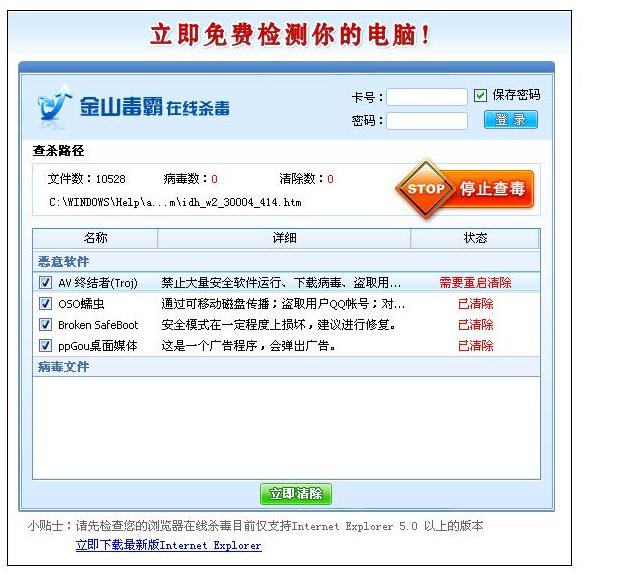The height and width of the screenshot is (575, 640).
Task: Click the 名称 column header
Action: coord(95,238)
